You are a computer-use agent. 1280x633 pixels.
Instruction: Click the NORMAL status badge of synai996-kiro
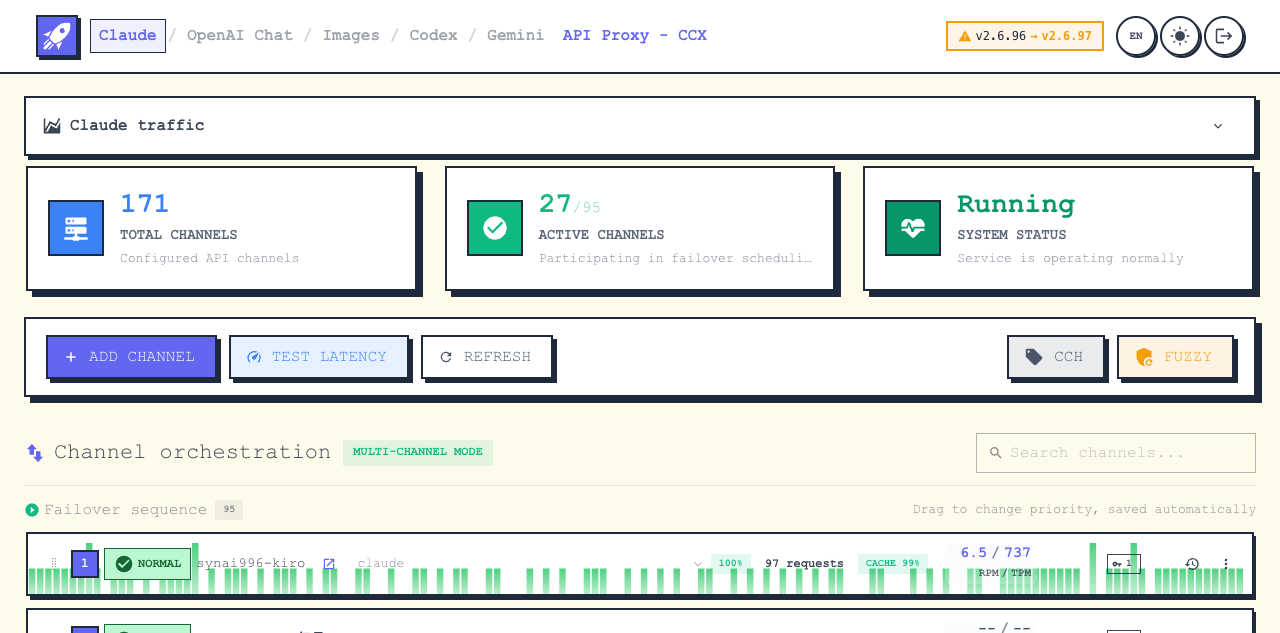[x=147, y=564]
